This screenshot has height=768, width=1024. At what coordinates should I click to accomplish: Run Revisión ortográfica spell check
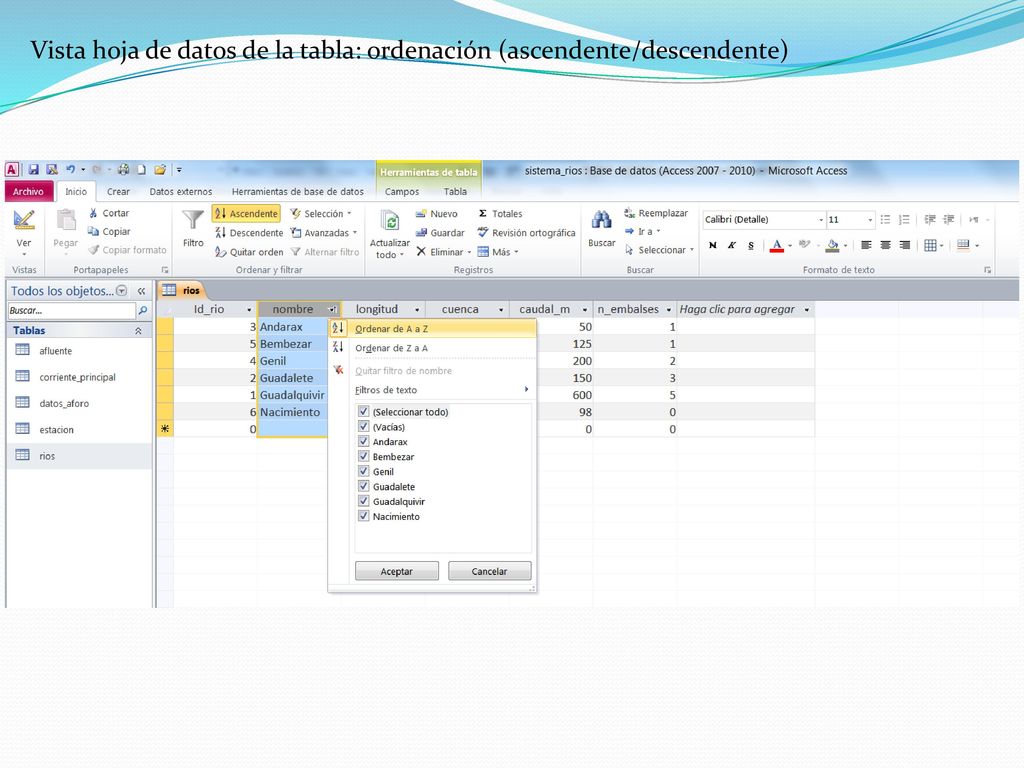click(x=526, y=232)
